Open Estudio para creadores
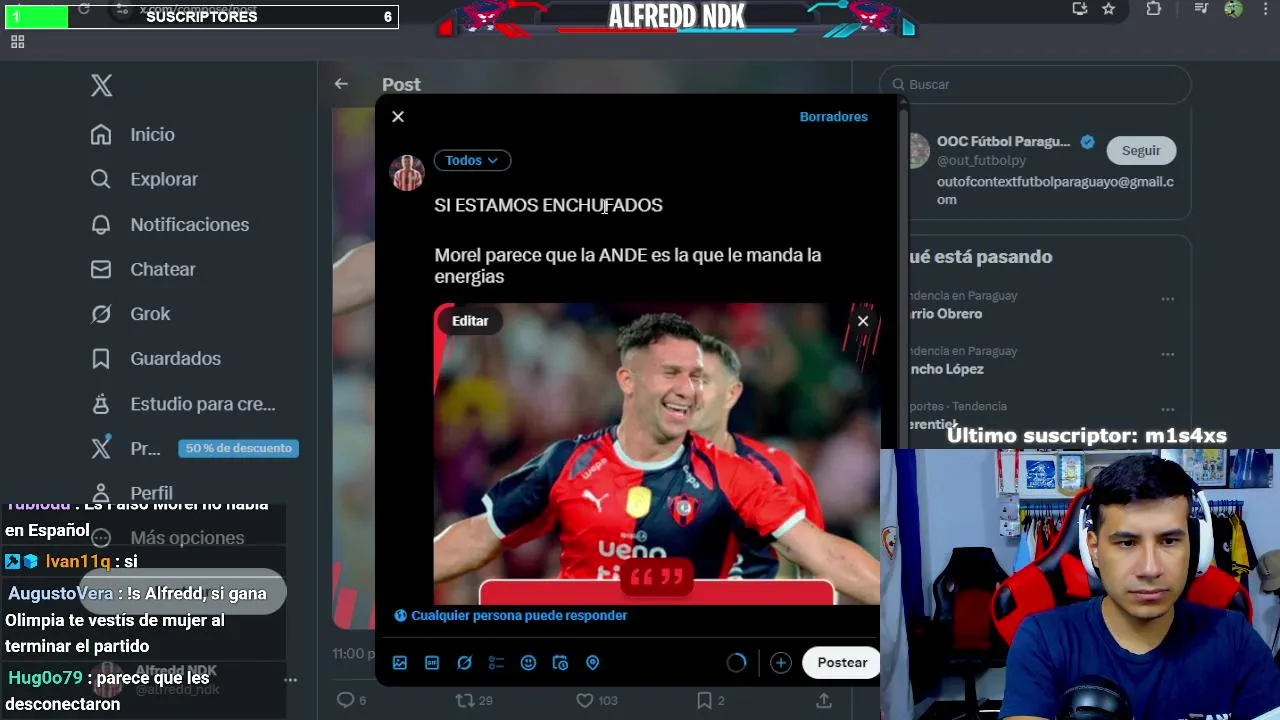The height and width of the screenshot is (720, 1280). pos(182,404)
